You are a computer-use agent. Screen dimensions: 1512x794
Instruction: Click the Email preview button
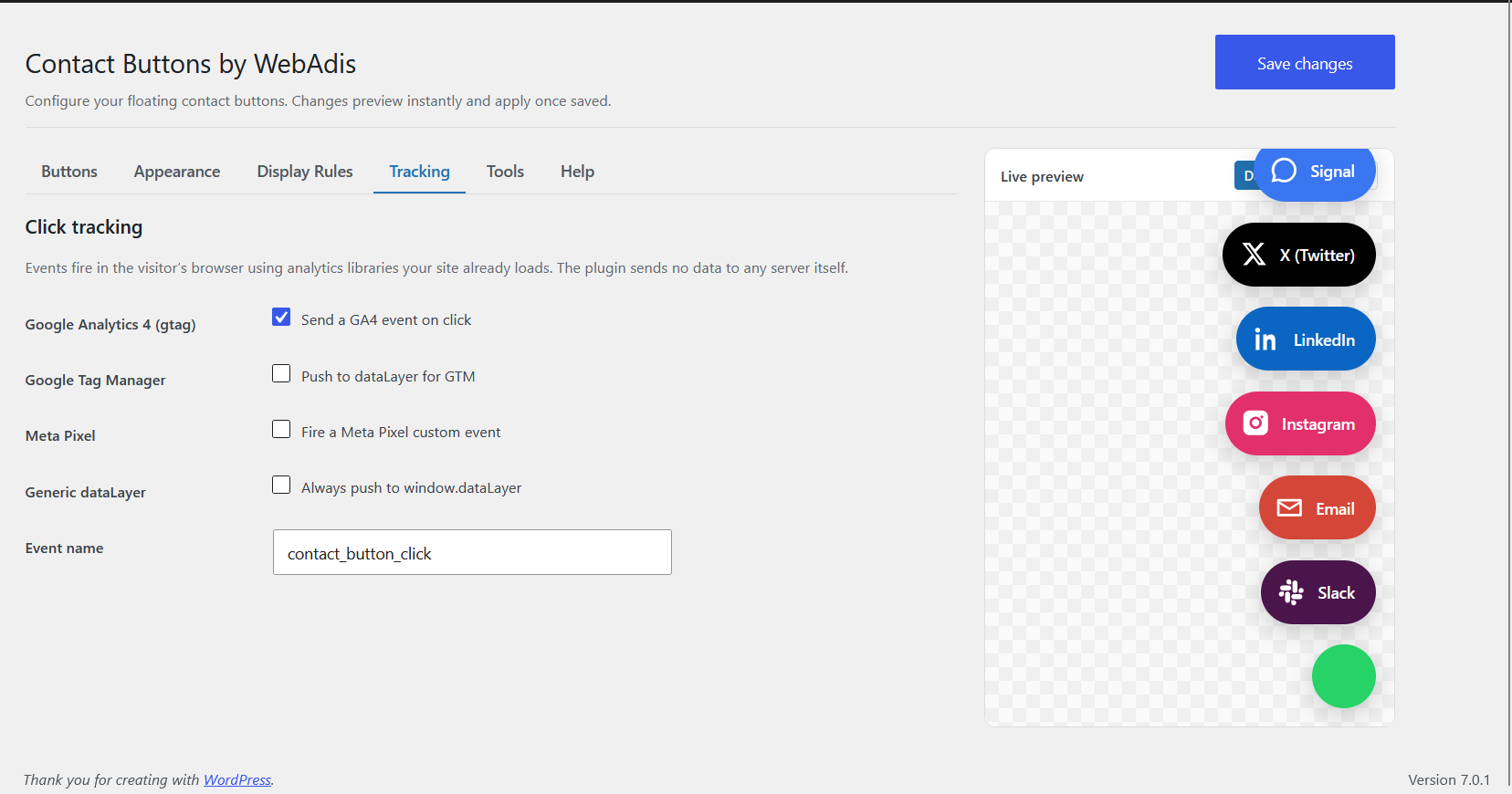click(1318, 508)
